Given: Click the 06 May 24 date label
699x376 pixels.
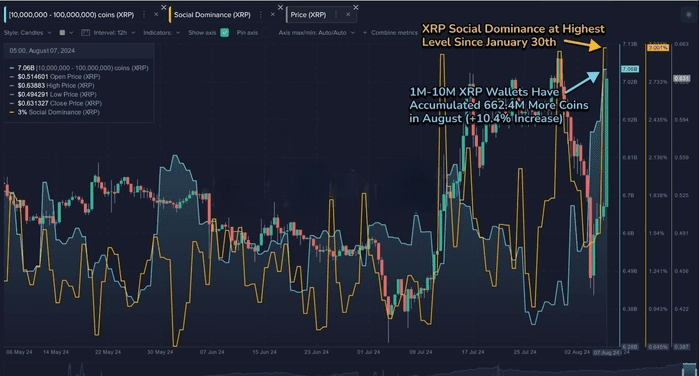Looking at the screenshot, I should pyautogui.click(x=19, y=352).
